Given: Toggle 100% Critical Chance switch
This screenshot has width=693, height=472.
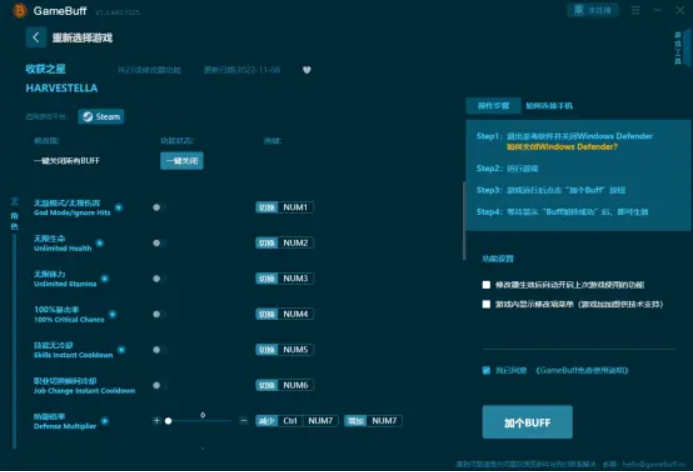Looking at the screenshot, I should tap(160, 314).
